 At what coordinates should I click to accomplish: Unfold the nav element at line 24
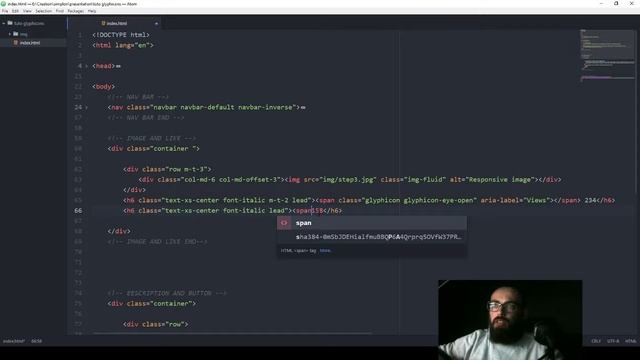pos(87,107)
